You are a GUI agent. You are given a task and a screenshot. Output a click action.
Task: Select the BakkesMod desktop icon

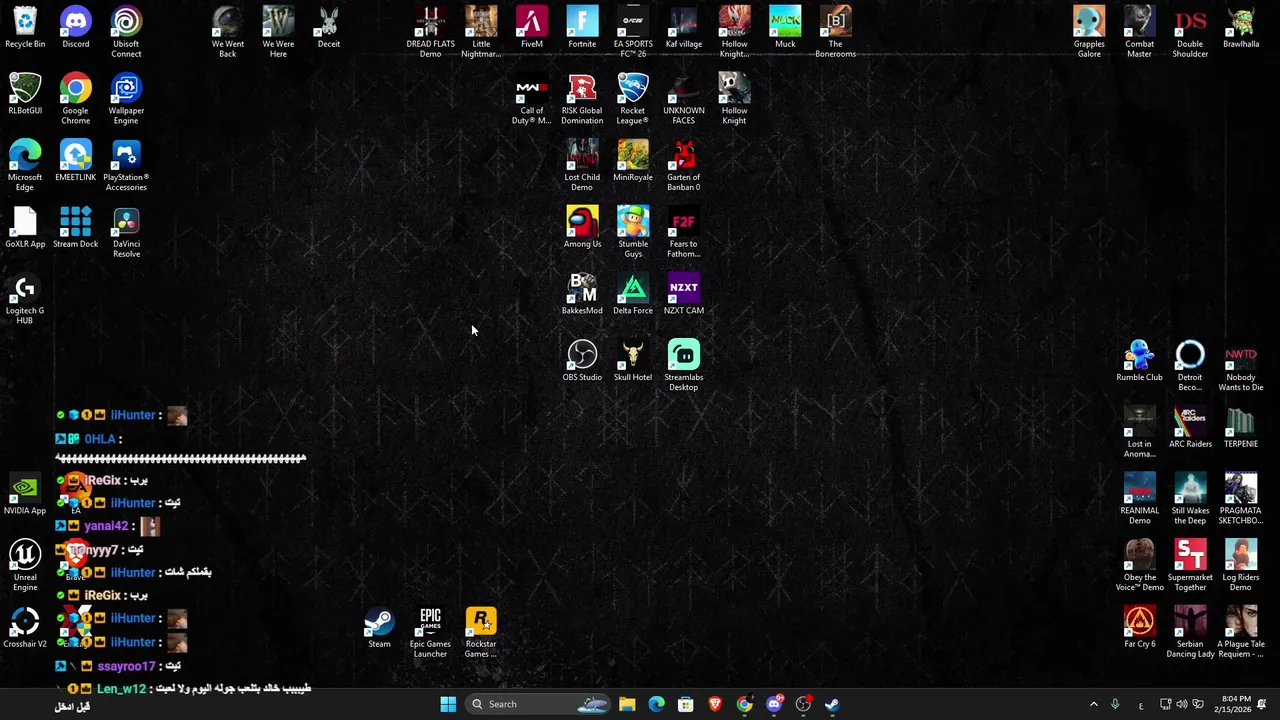tap(582, 295)
